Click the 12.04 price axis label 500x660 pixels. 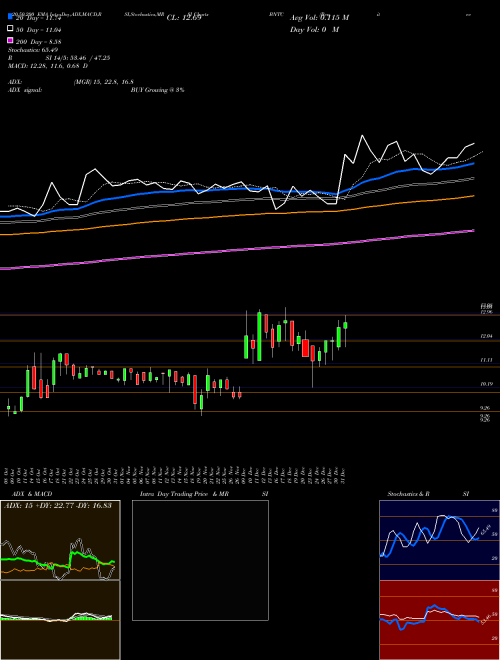pos(487,336)
